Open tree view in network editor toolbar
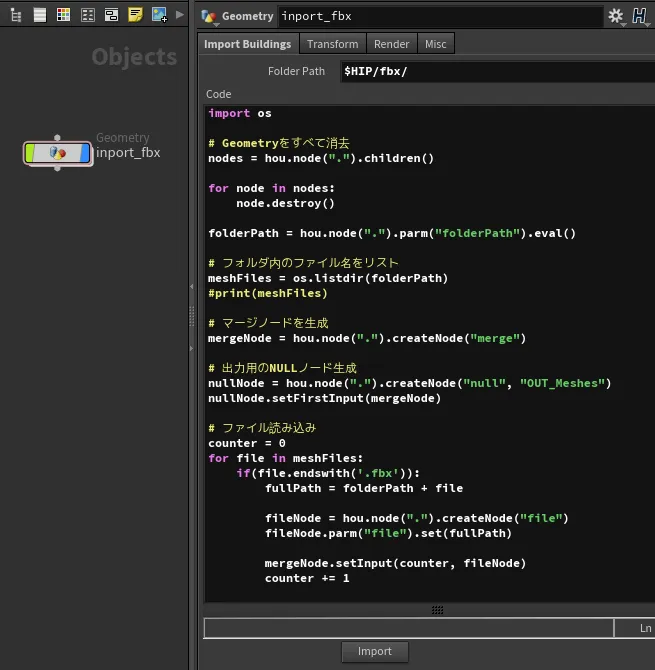655x670 pixels. 16,15
